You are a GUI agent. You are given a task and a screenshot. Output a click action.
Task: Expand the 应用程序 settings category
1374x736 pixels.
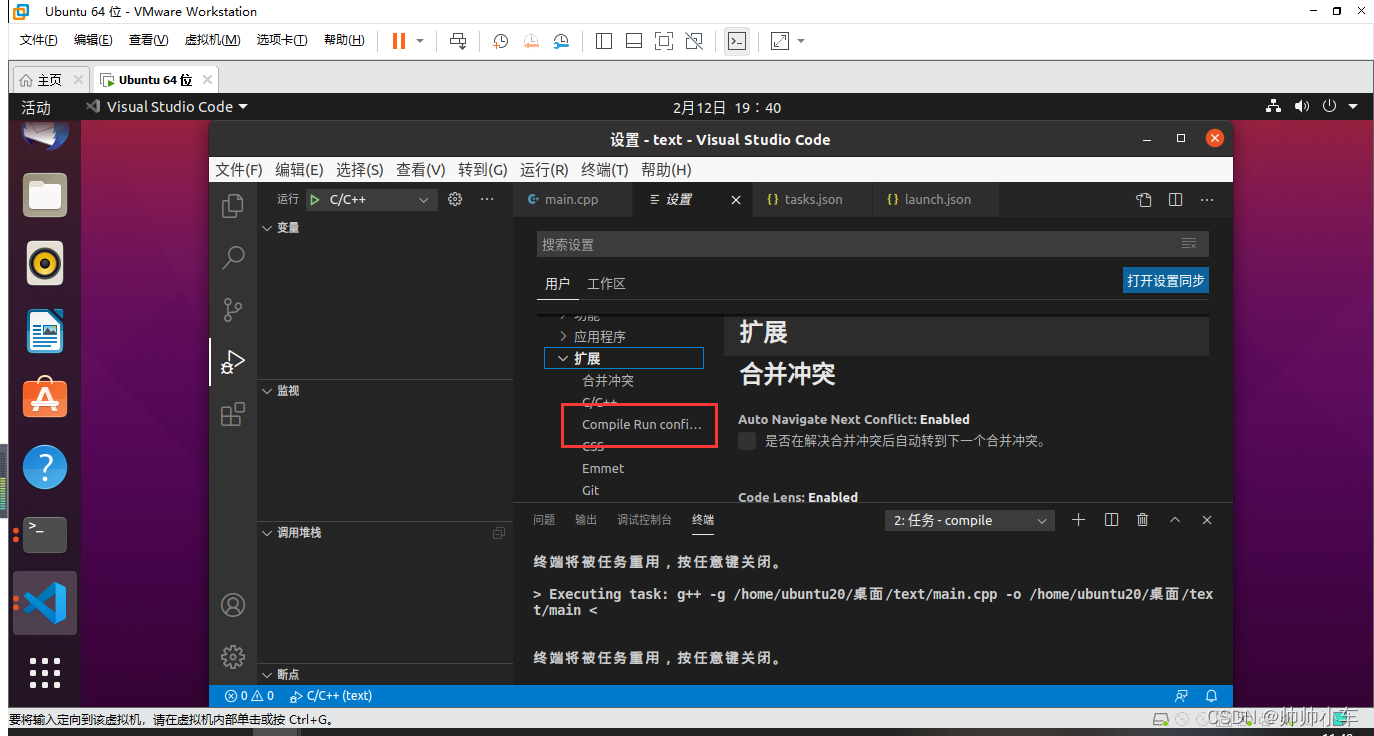pos(563,337)
